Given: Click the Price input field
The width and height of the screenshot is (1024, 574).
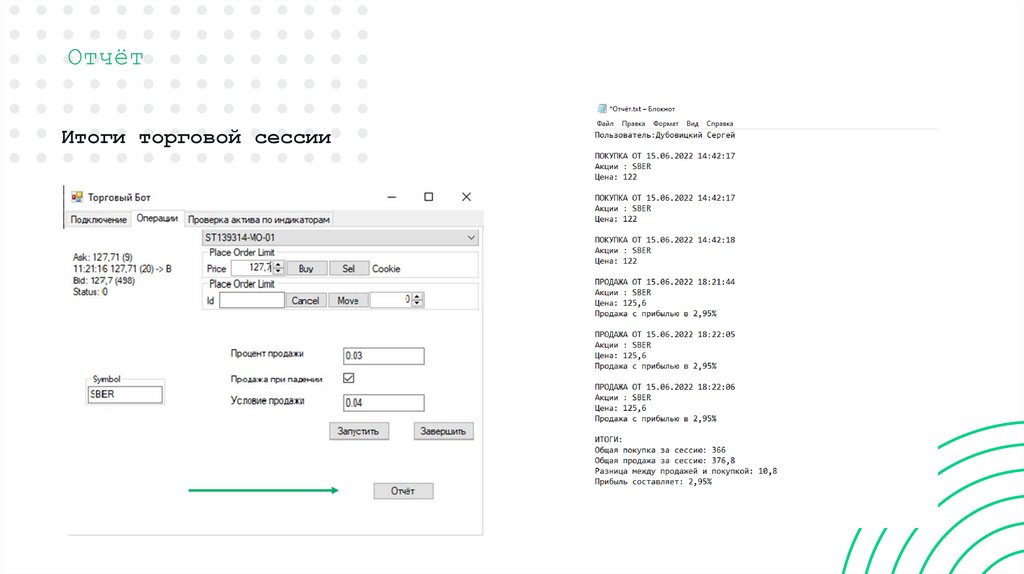Looking at the screenshot, I should (x=251, y=268).
